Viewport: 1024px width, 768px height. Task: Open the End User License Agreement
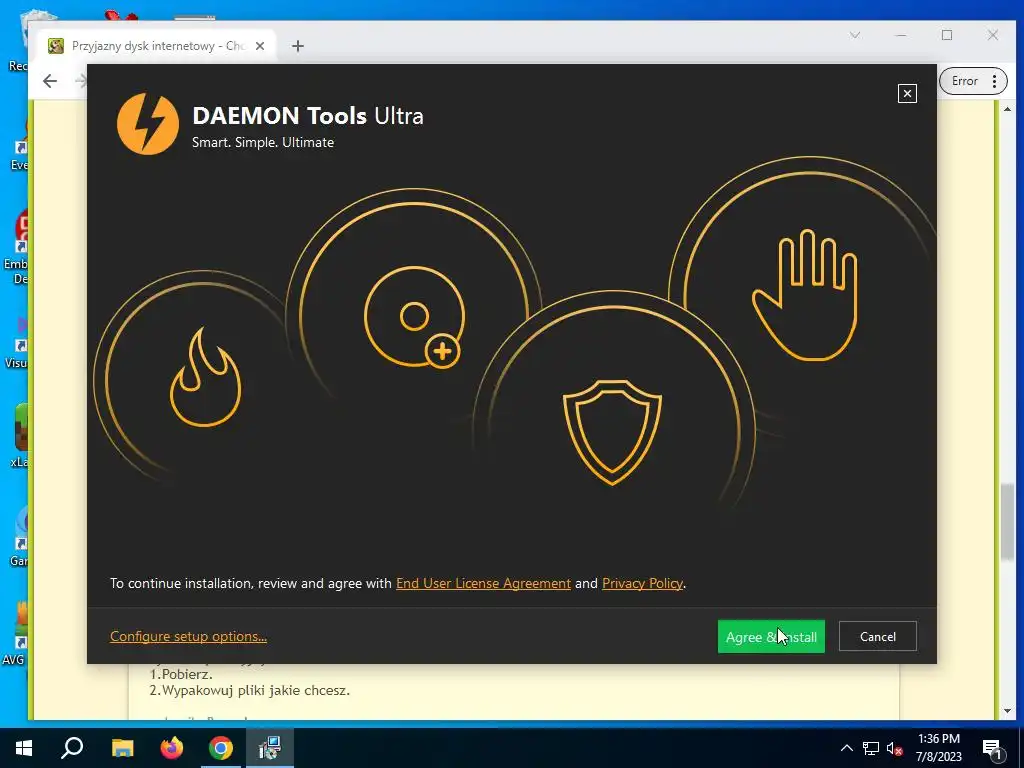pos(483,583)
